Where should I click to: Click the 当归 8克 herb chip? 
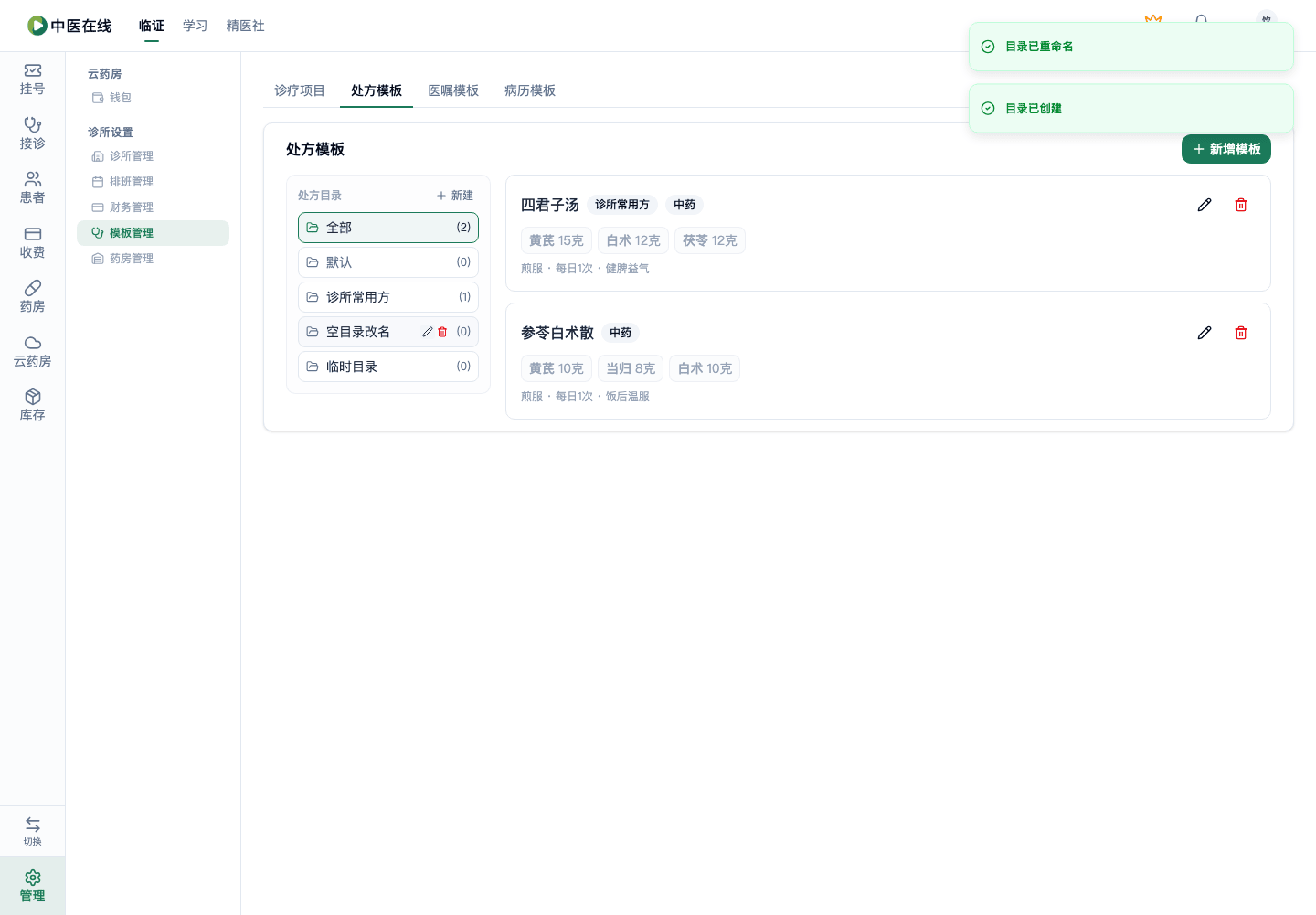tap(631, 368)
